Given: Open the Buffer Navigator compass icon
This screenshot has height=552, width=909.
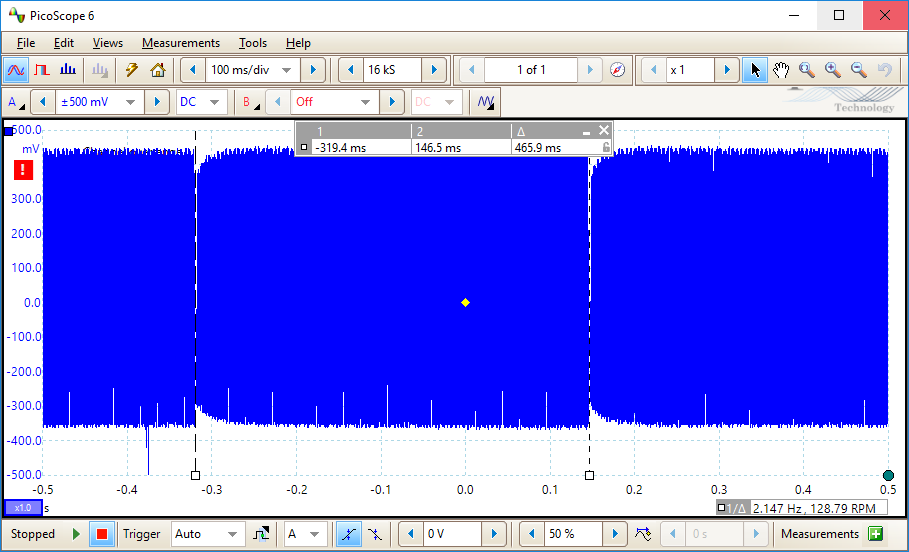Looking at the screenshot, I should (618, 70).
